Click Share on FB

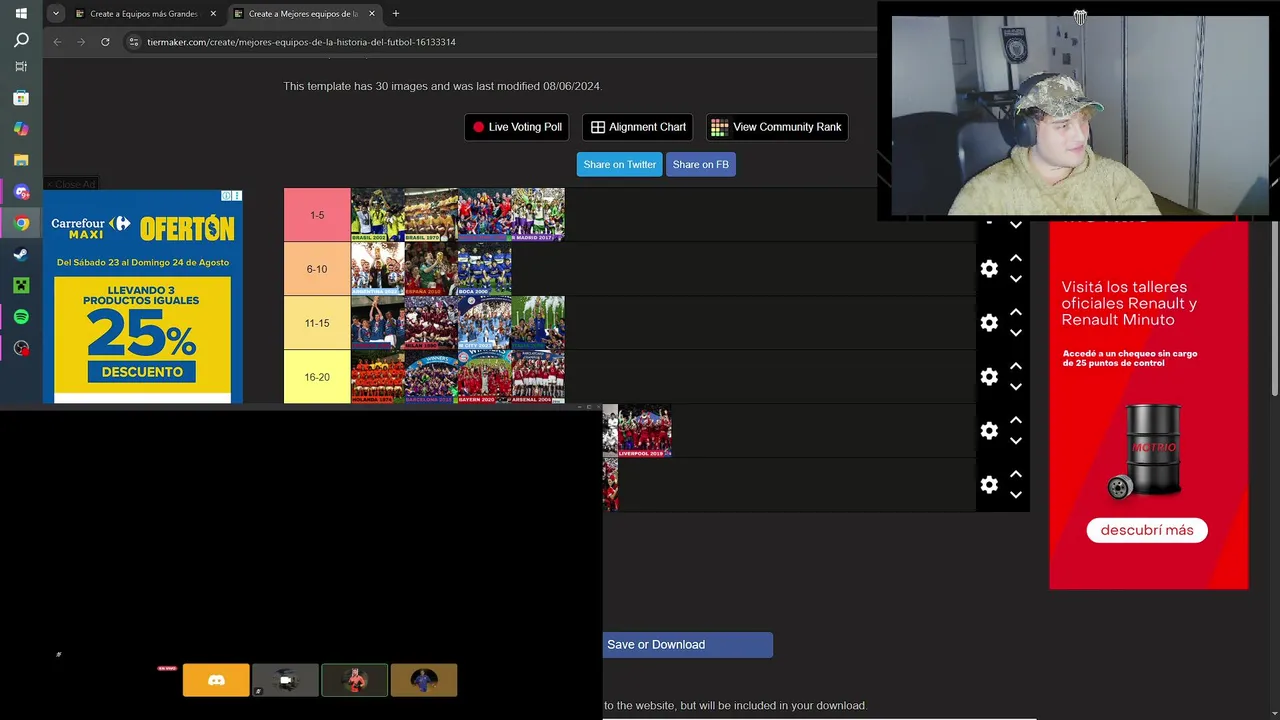pyautogui.click(x=701, y=164)
